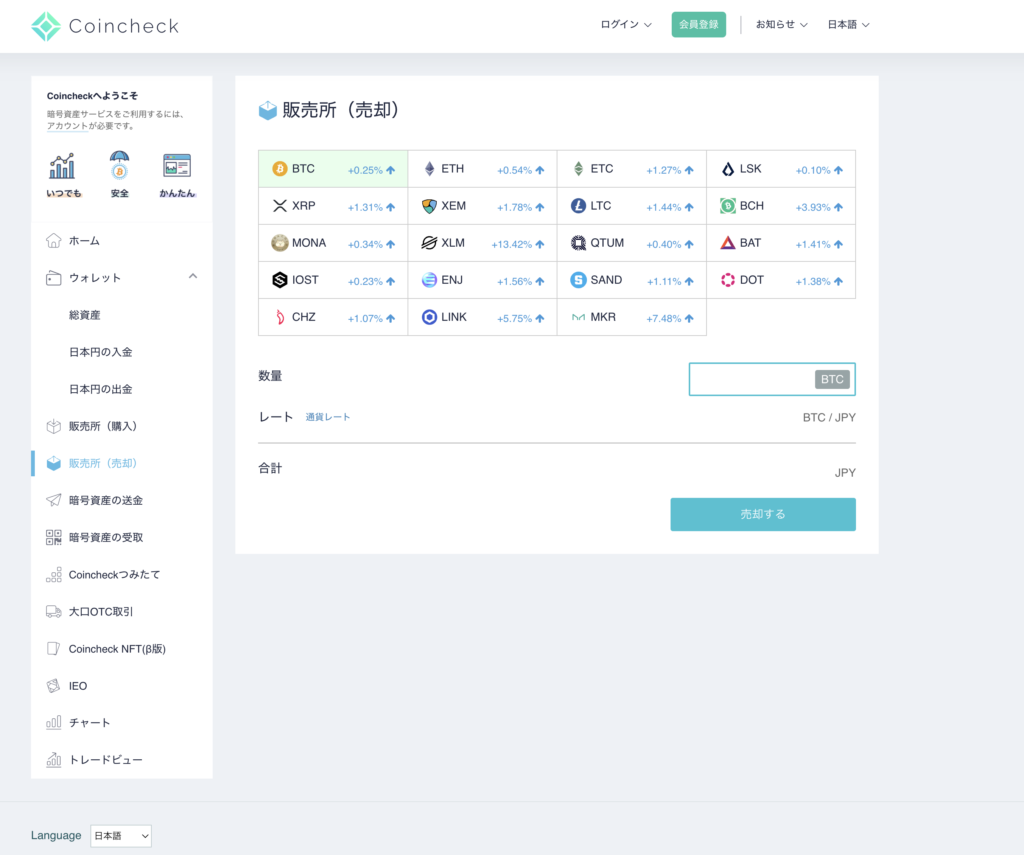Image resolution: width=1024 pixels, height=855 pixels.
Task: Open Coincheck NFT(β版) menu item
Action: click(x=117, y=649)
